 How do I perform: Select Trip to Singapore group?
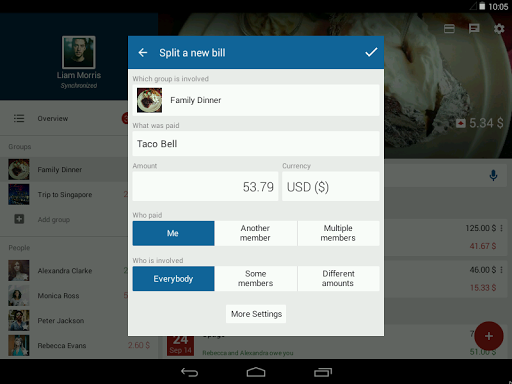pyautogui.click(x=64, y=195)
